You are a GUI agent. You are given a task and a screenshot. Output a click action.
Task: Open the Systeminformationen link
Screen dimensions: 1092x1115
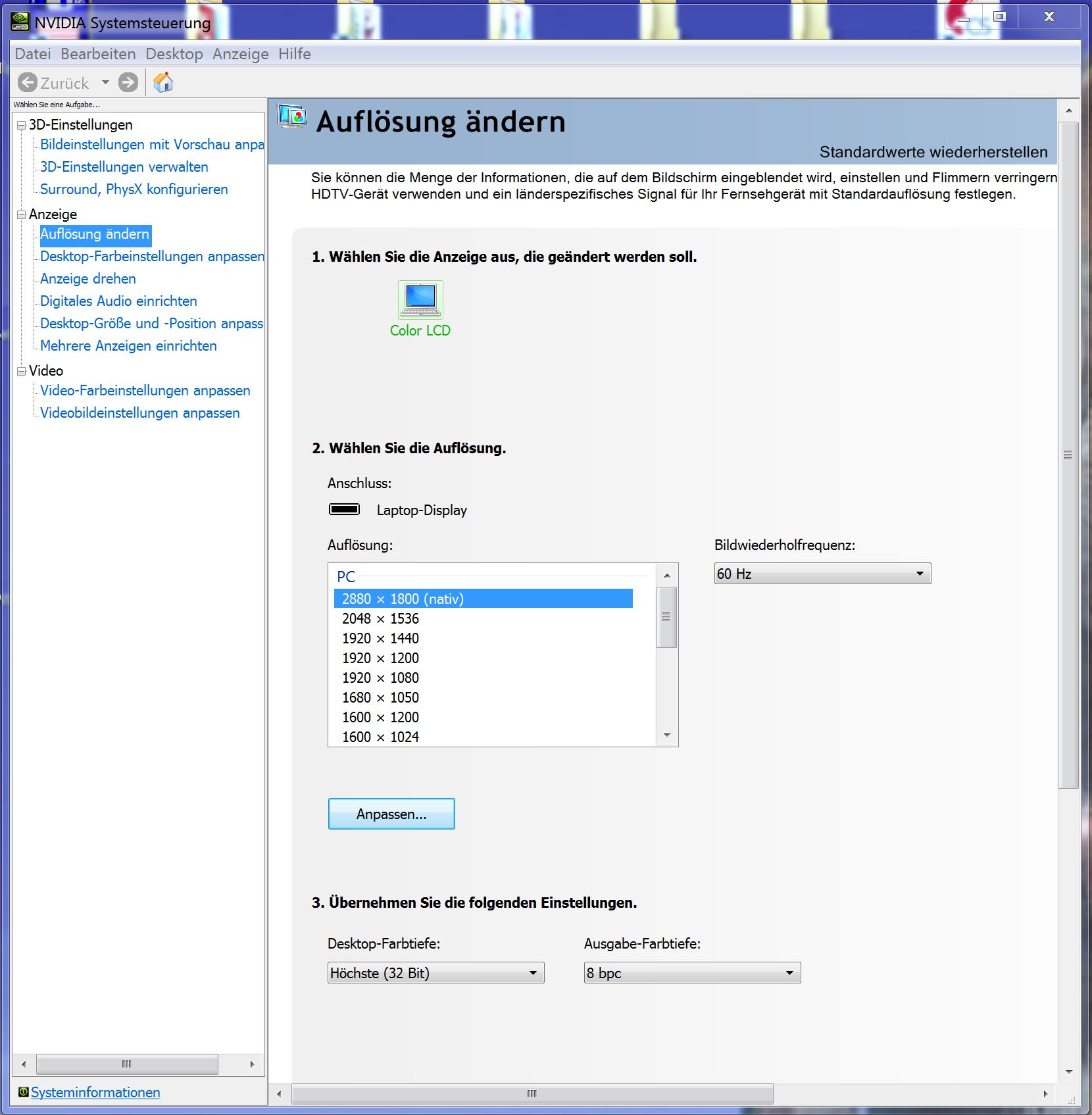click(95, 1092)
